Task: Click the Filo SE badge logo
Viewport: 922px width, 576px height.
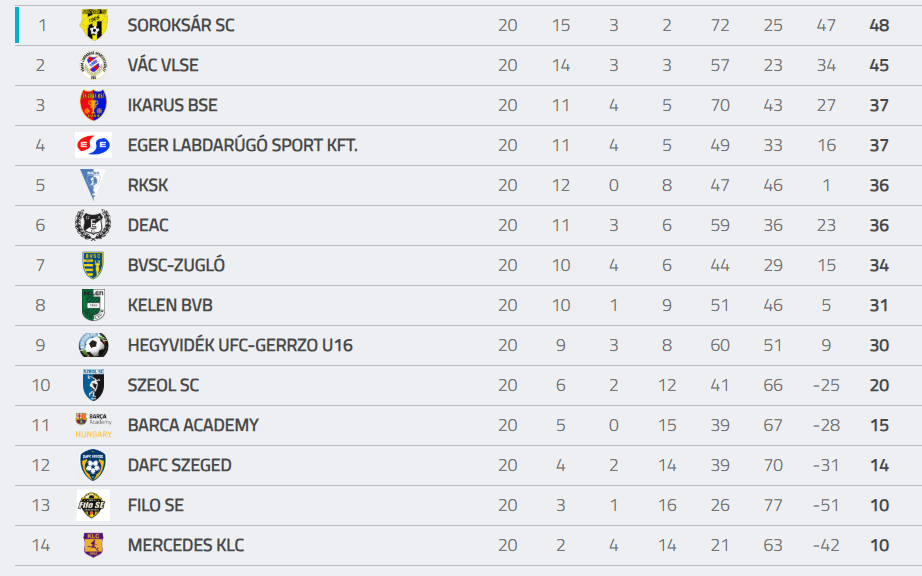Action: click(93, 505)
